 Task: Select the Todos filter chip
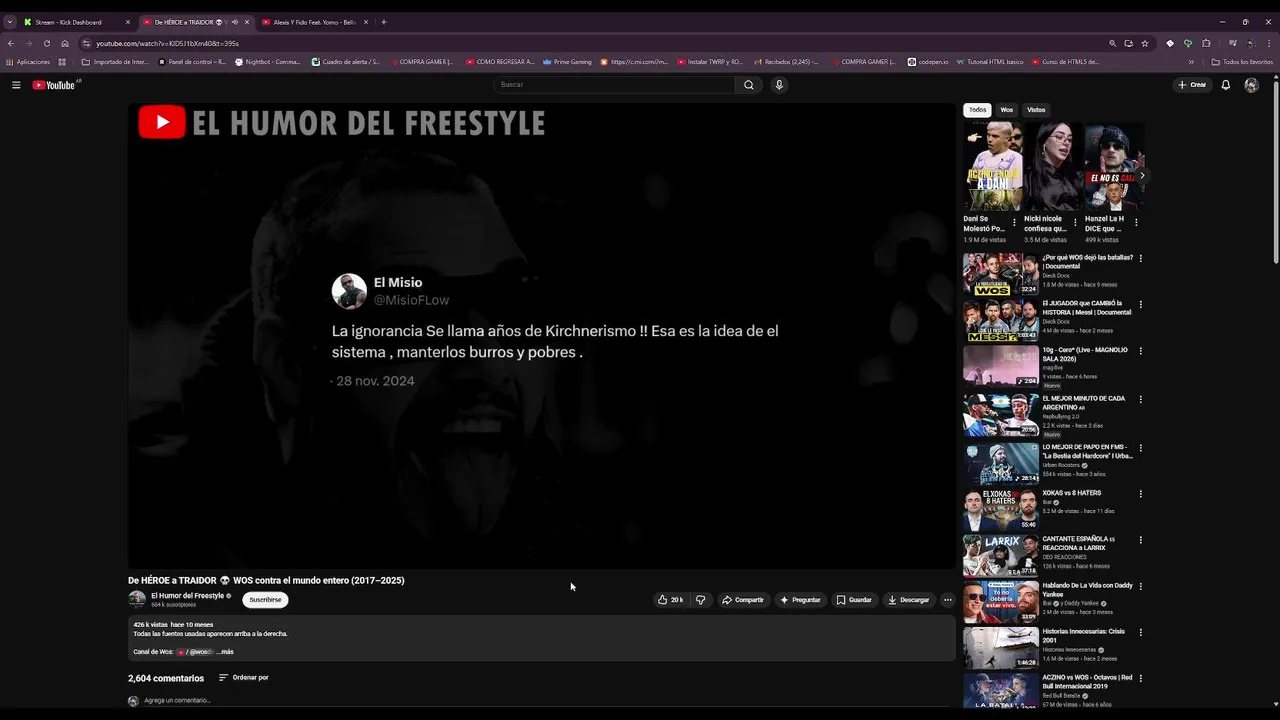(977, 110)
